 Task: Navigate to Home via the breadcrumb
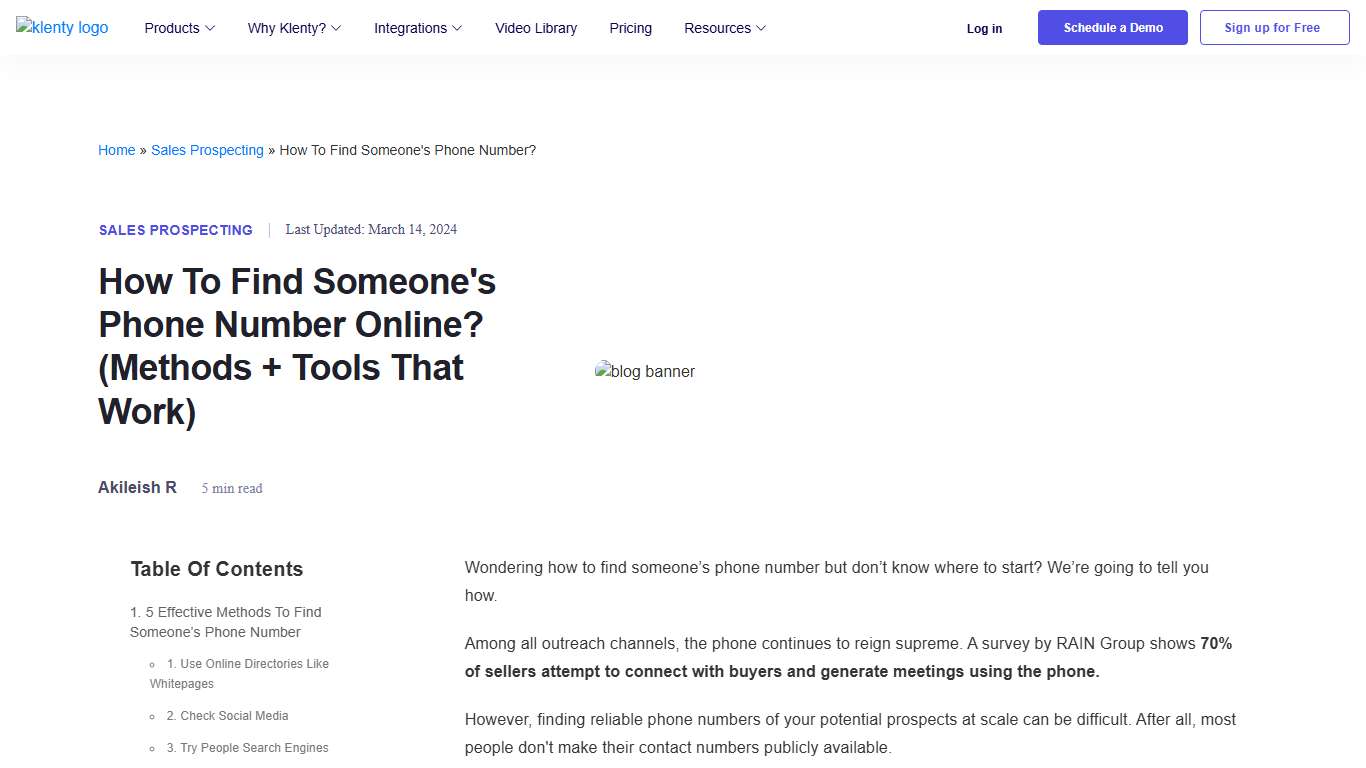pos(116,150)
